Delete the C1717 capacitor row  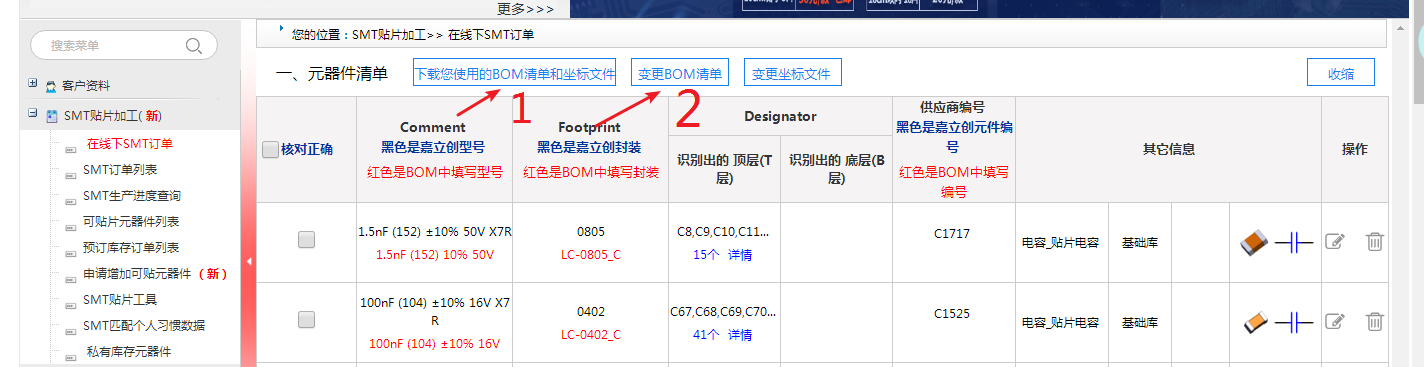point(1375,241)
